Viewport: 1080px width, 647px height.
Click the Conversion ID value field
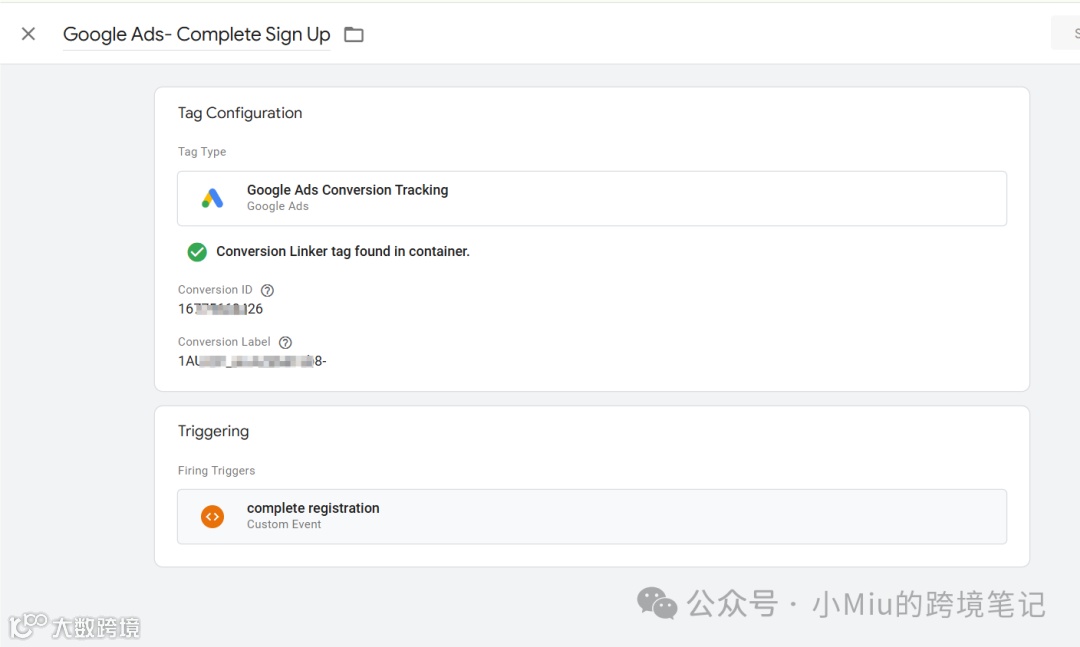[x=220, y=309]
